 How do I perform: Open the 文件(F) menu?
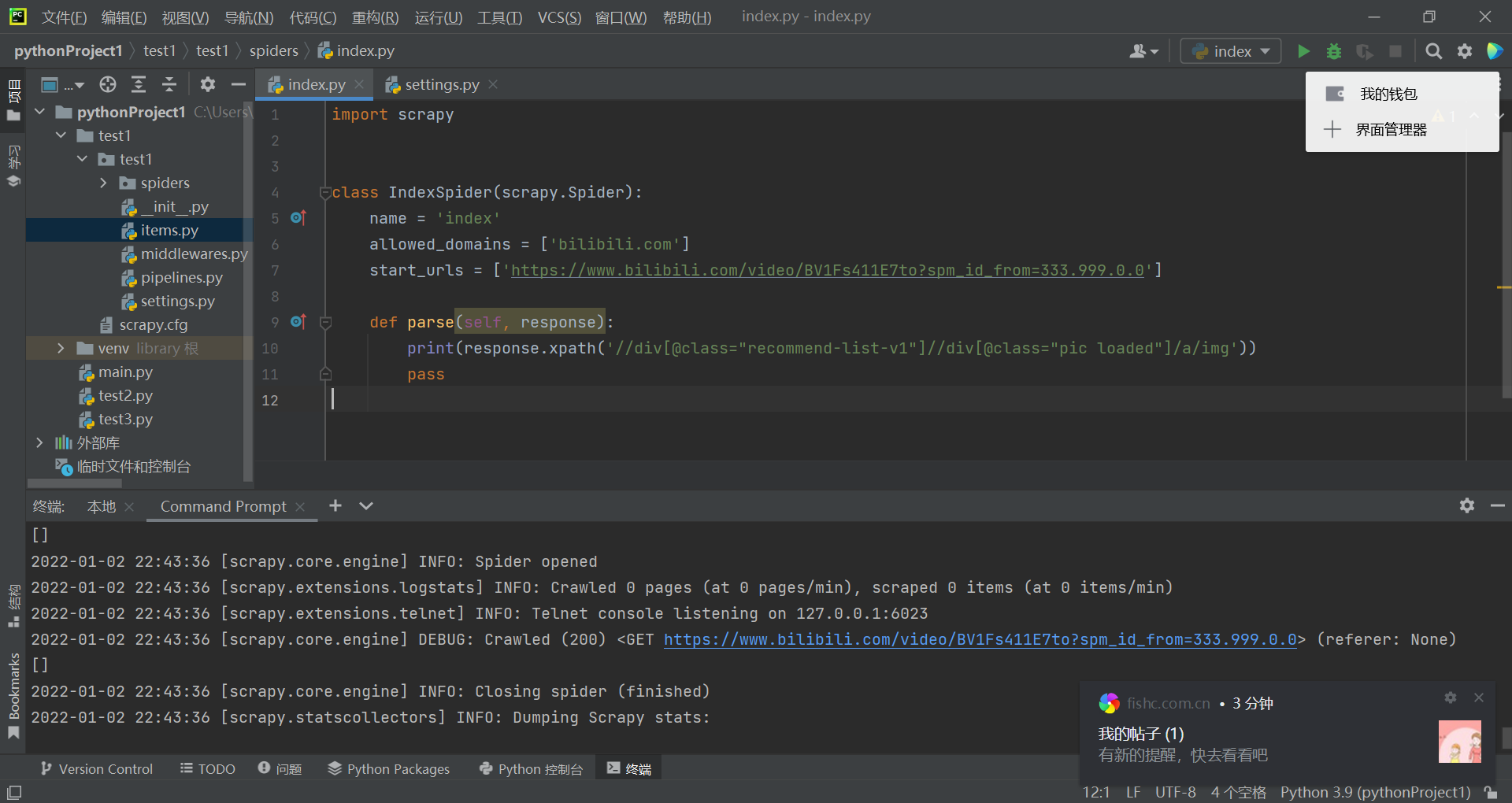coord(64,17)
